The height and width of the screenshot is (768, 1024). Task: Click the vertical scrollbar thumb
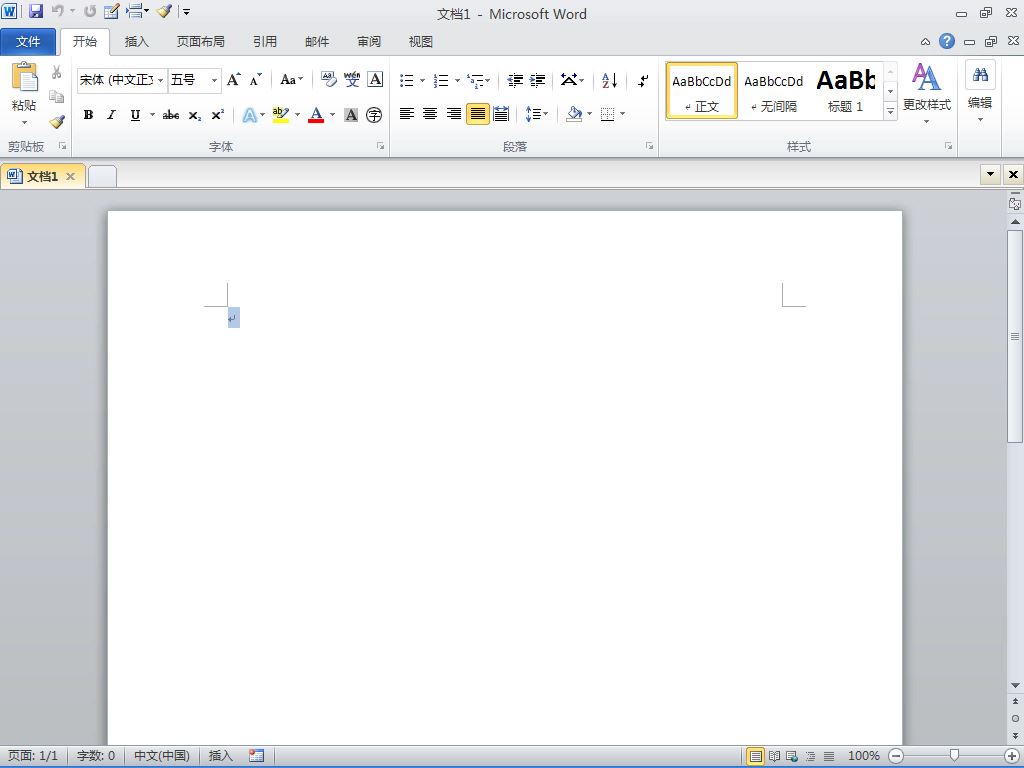(x=1015, y=336)
